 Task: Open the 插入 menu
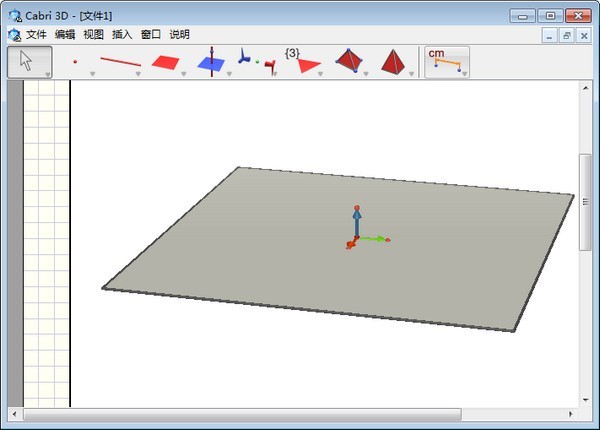point(122,35)
